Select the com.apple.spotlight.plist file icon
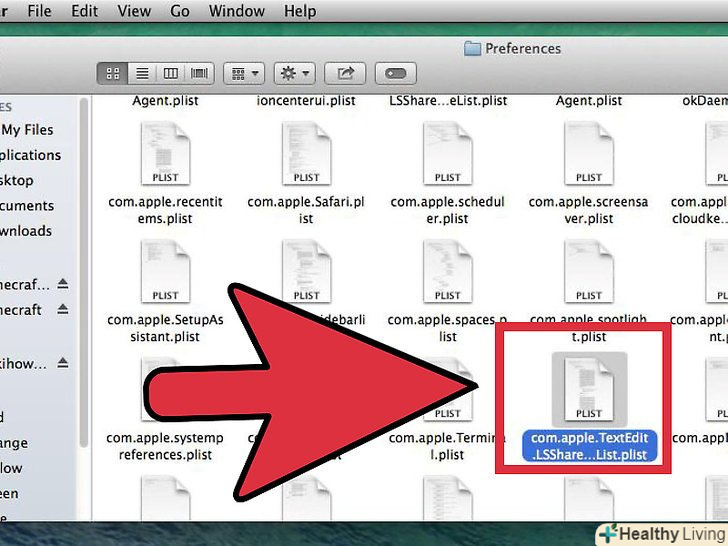This screenshot has width=728, height=546. click(589, 271)
